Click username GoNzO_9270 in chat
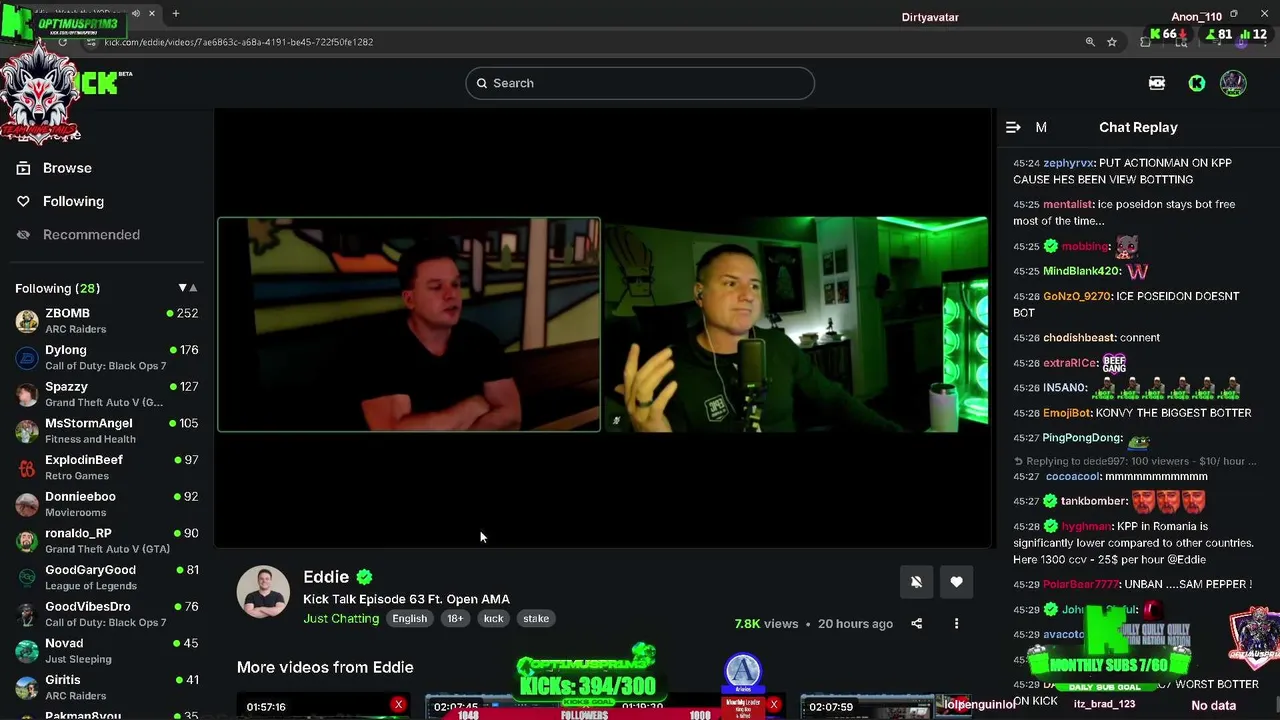Viewport: 1280px width, 720px height. click(1077, 296)
